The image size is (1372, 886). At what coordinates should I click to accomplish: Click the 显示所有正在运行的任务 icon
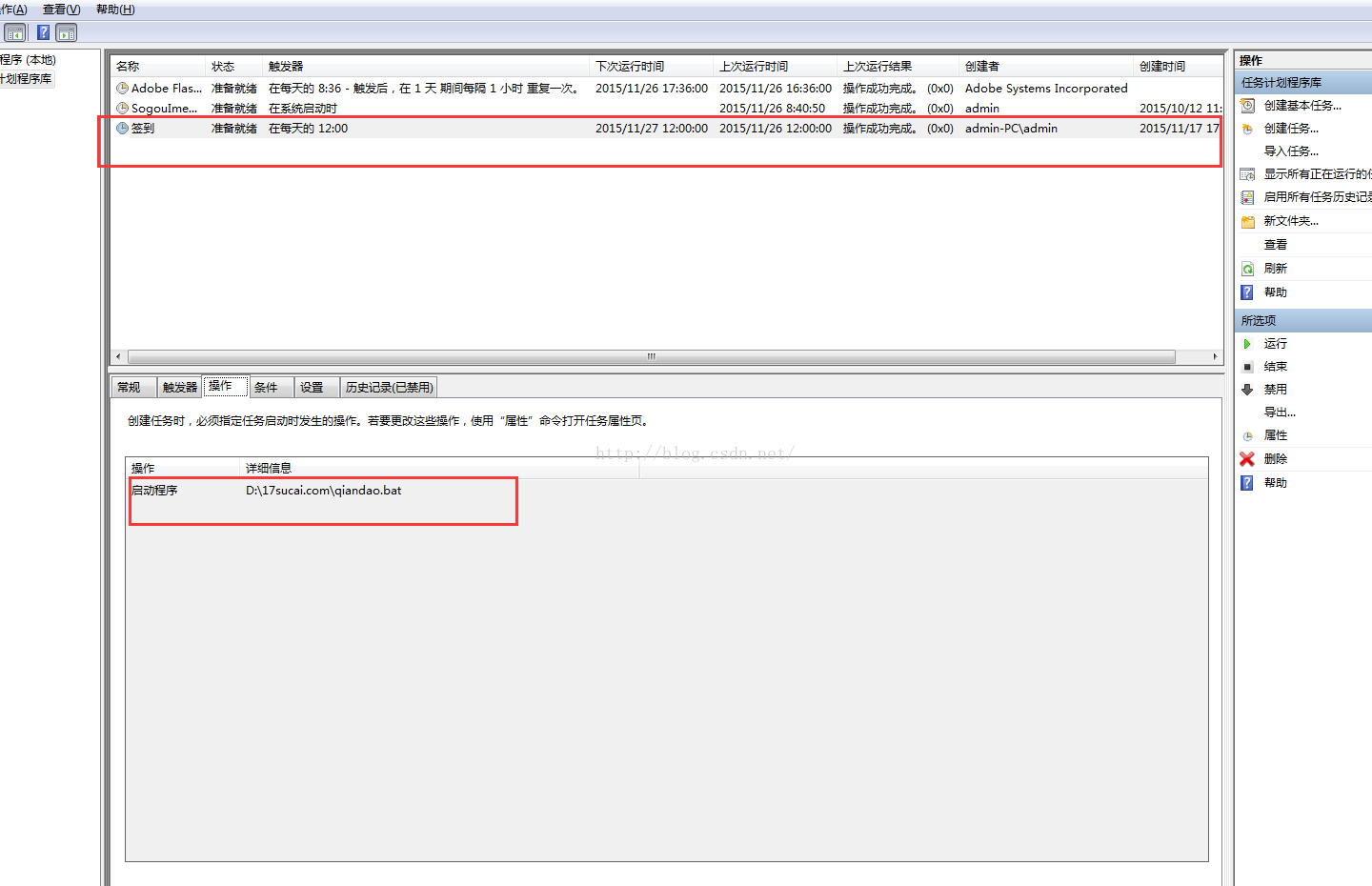coord(1247,174)
